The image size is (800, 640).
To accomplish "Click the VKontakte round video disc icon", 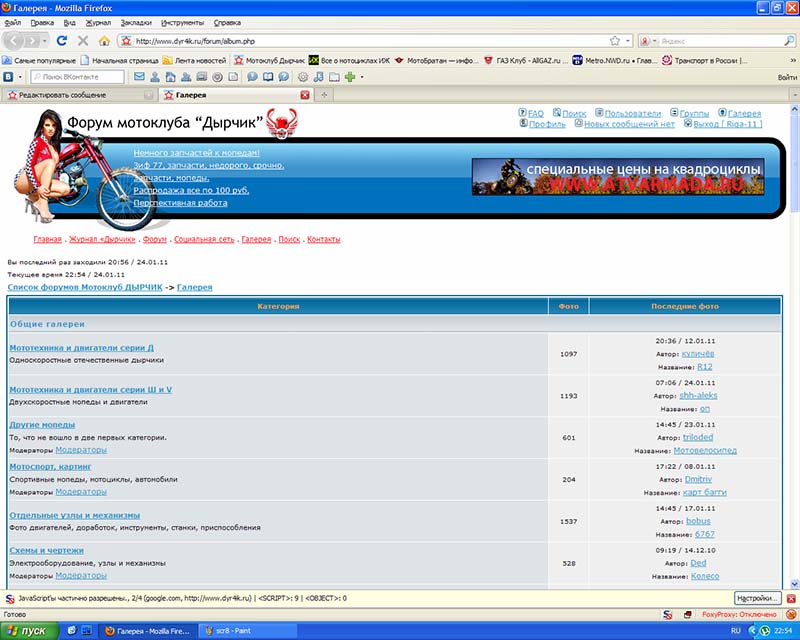I will (217, 77).
